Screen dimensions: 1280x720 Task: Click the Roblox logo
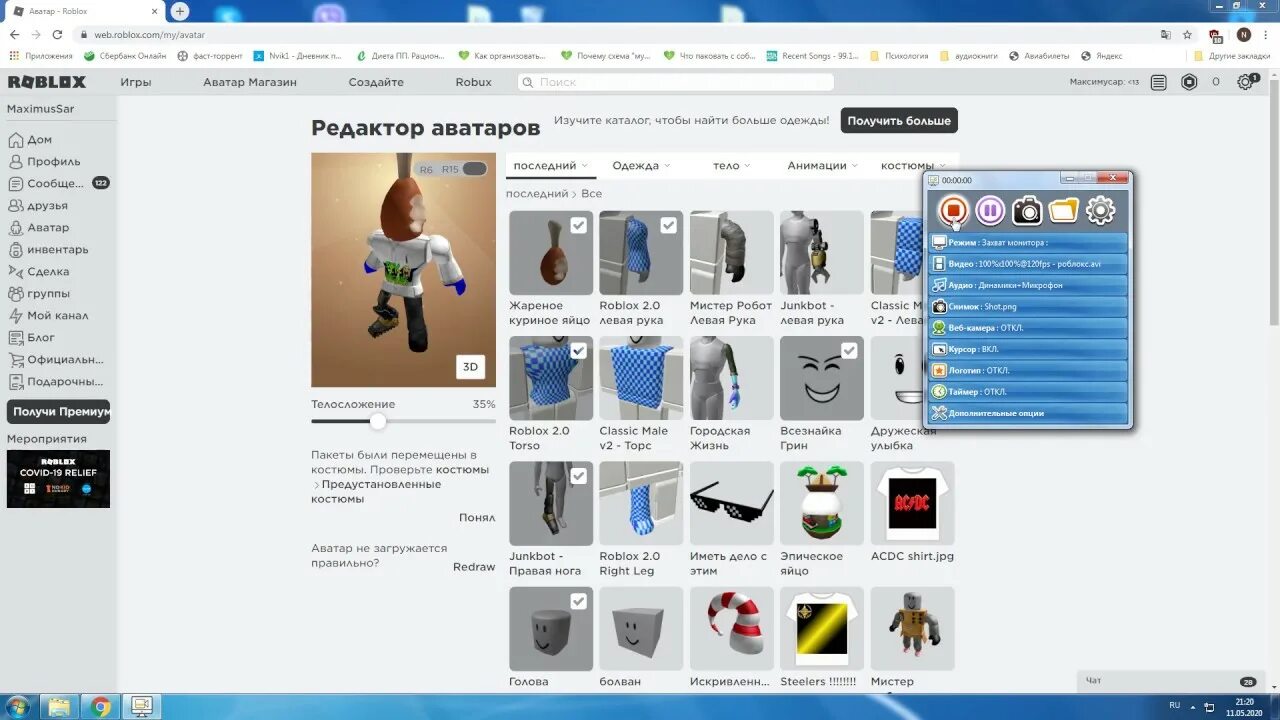tap(47, 82)
